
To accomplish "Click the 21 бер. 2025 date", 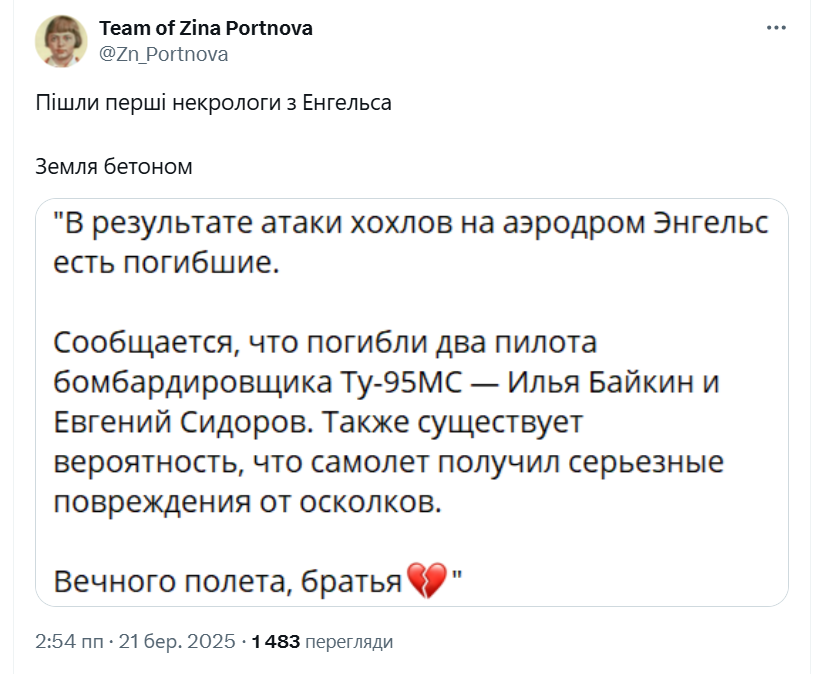I will (178, 641).
